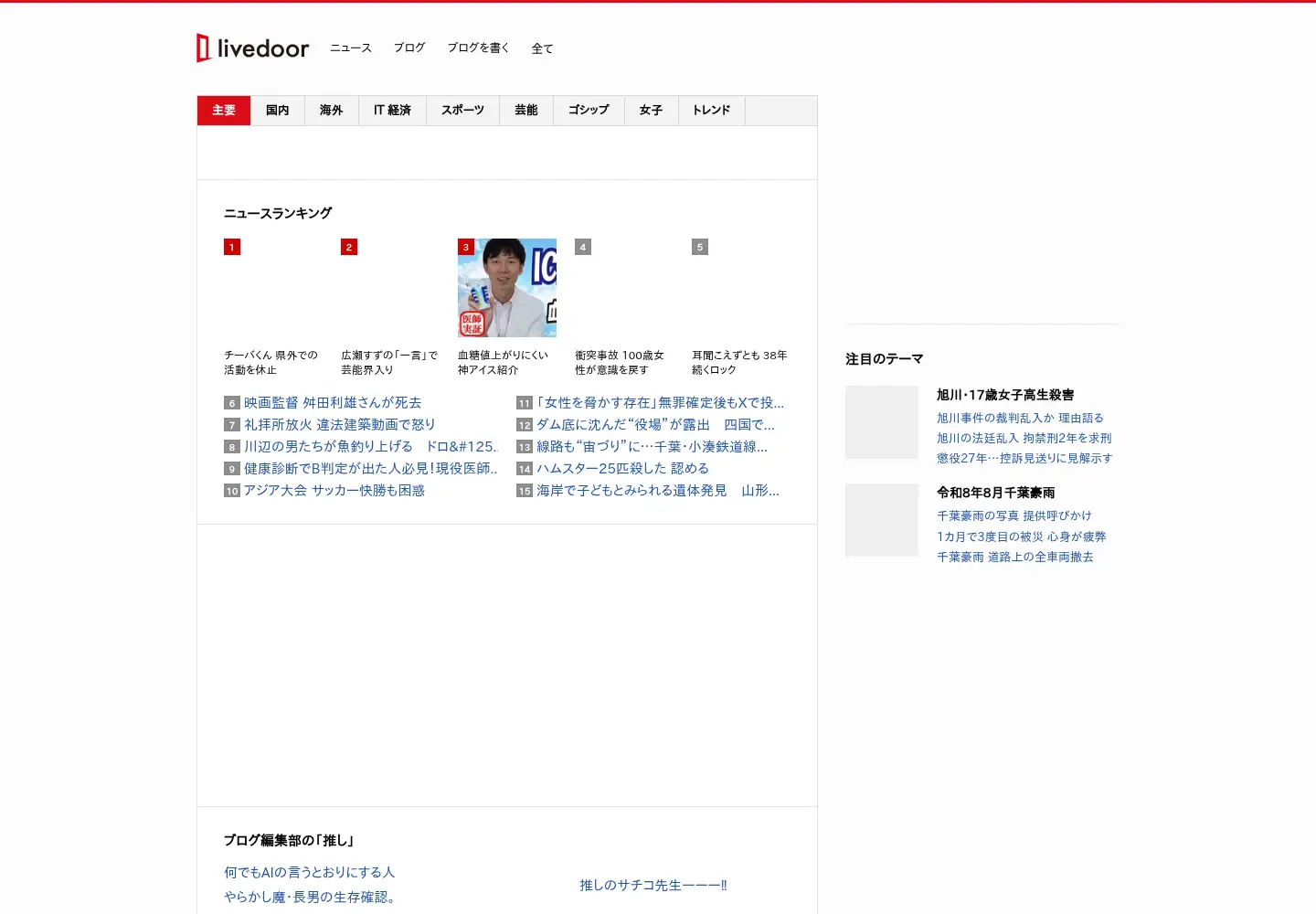Select the 主要 tab
Image resolution: width=1316 pixels, height=914 pixels.
224,111
